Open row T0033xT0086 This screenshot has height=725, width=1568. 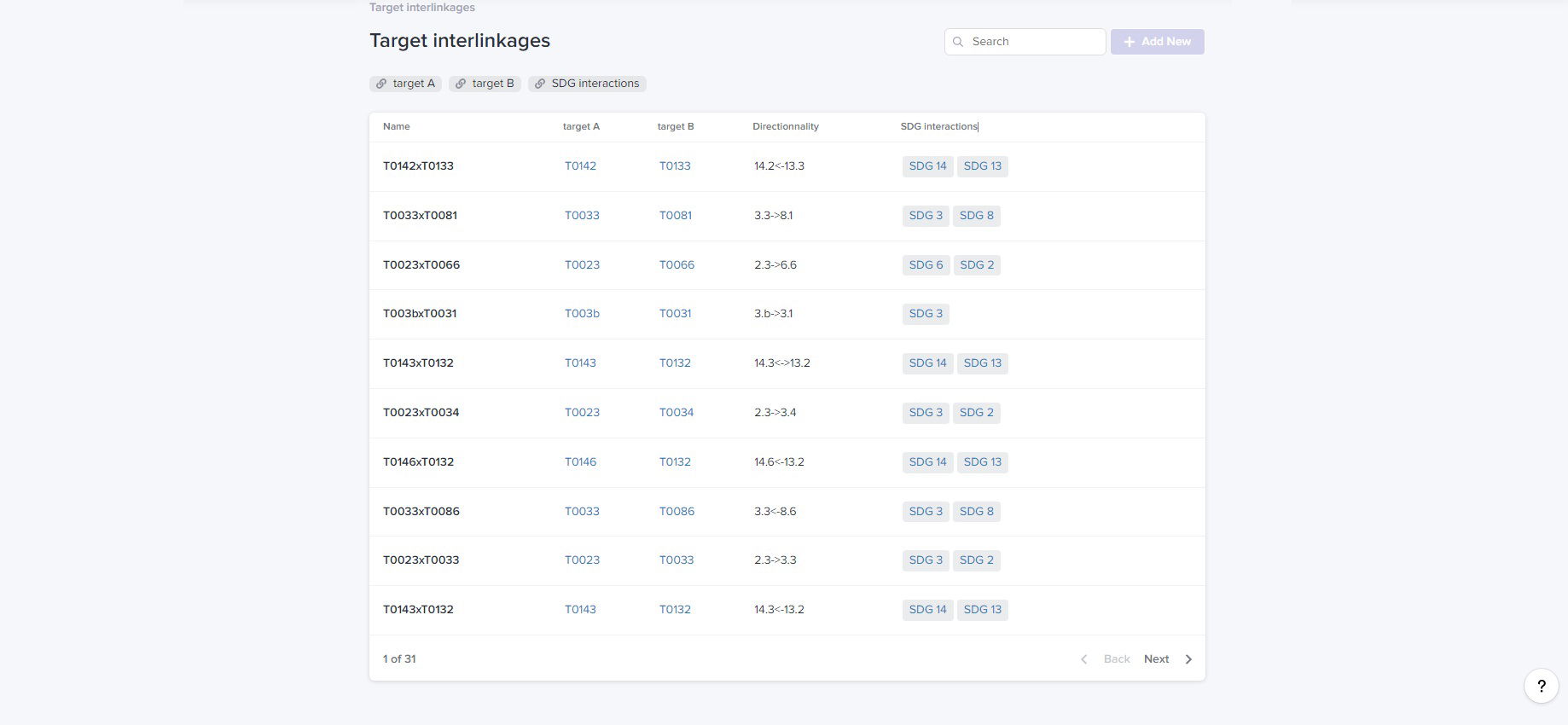coord(787,512)
